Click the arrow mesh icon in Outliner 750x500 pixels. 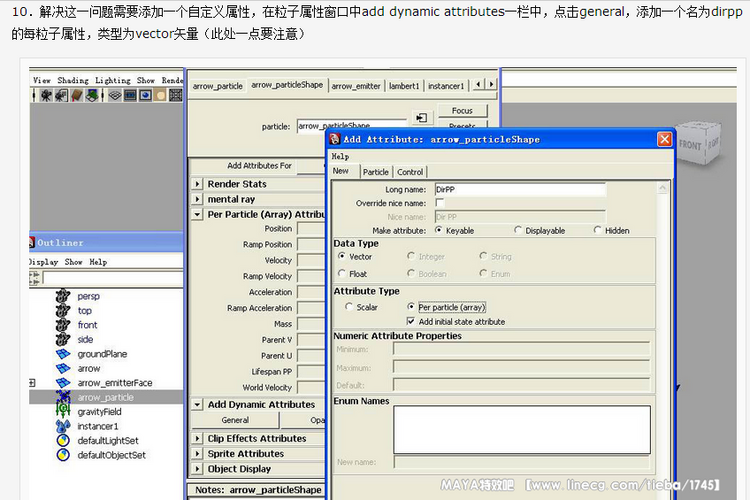tap(63, 368)
